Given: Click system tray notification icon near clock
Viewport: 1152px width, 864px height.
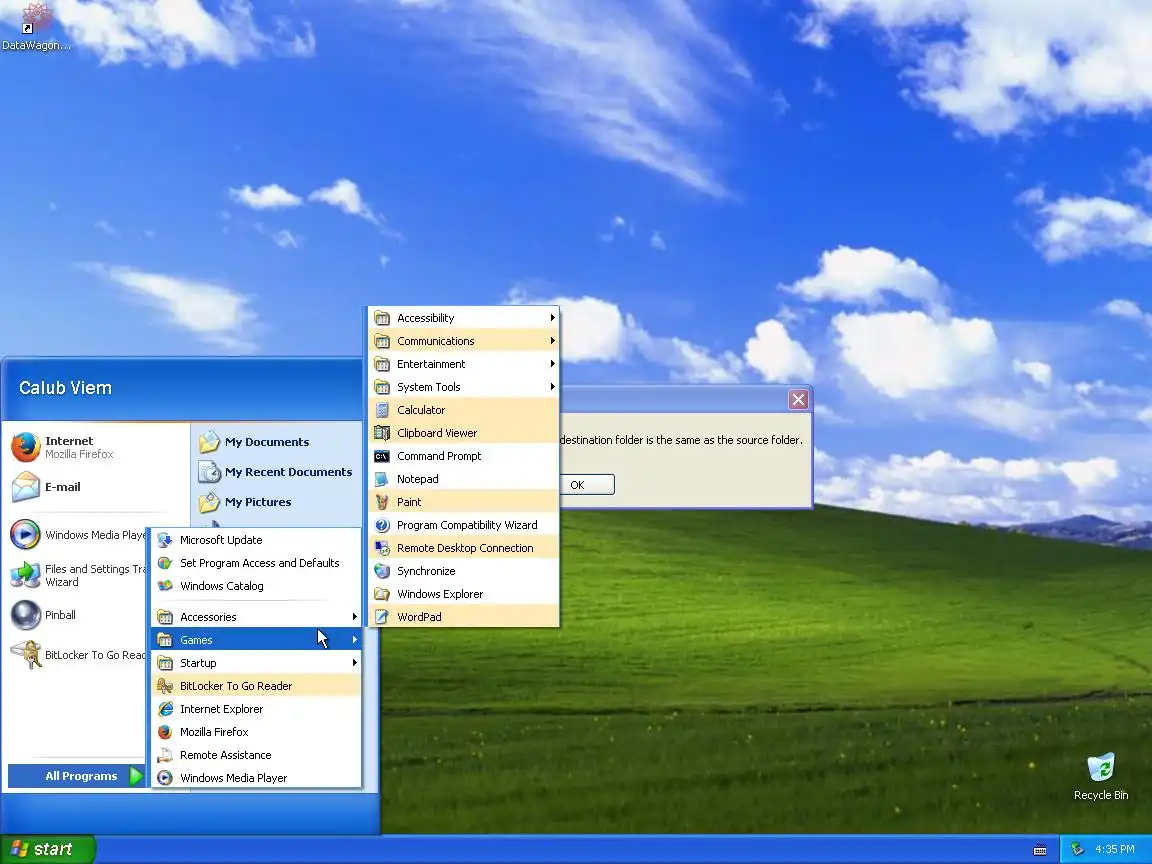Looking at the screenshot, I should point(1077,849).
